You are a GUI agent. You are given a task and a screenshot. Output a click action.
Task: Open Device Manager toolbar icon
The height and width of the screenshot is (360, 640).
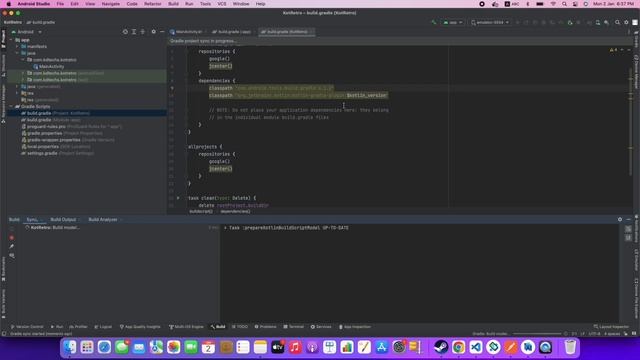pyautogui.click(x=598, y=22)
